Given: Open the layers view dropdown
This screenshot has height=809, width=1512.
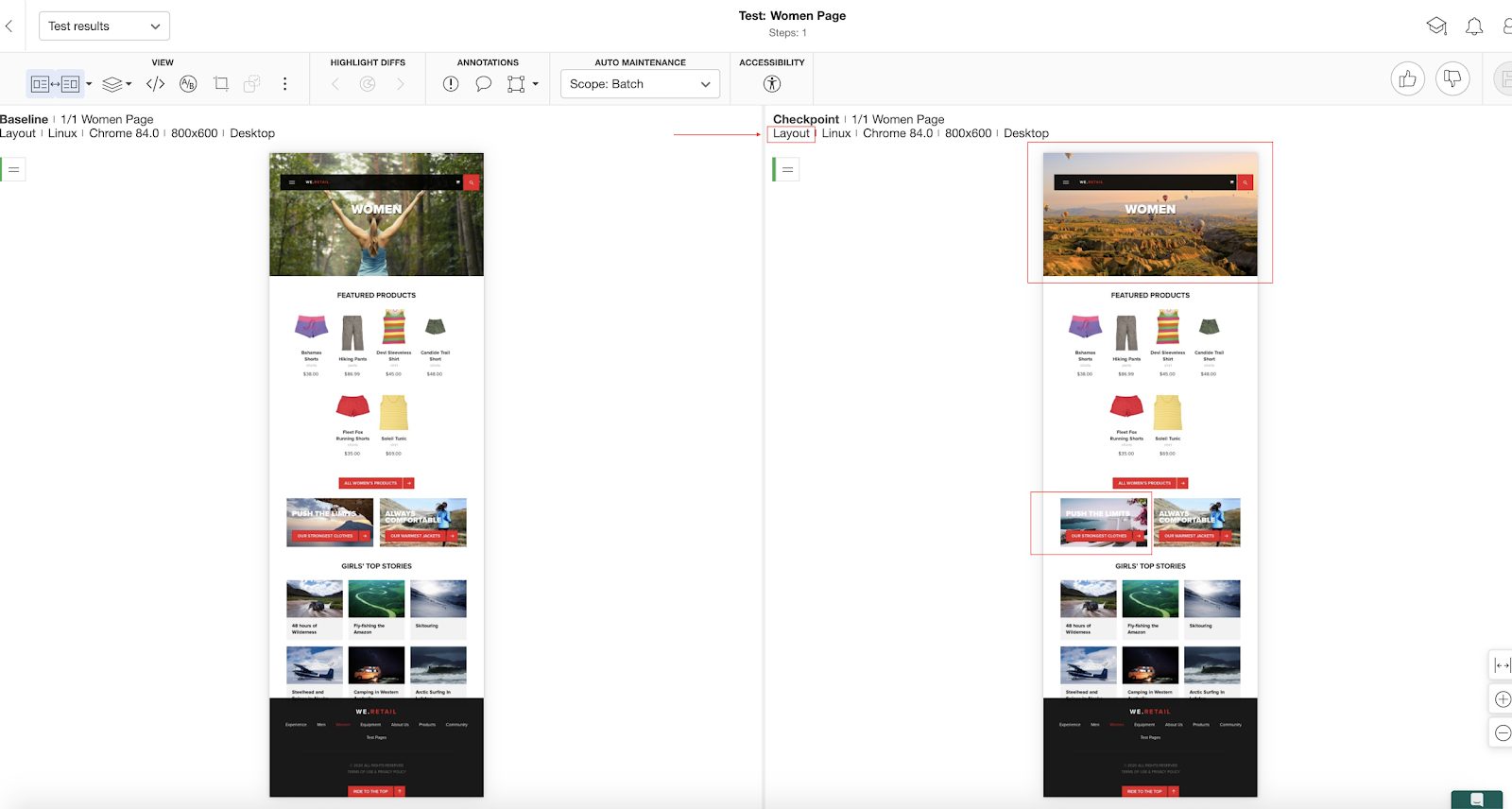Looking at the screenshot, I should click(116, 84).
